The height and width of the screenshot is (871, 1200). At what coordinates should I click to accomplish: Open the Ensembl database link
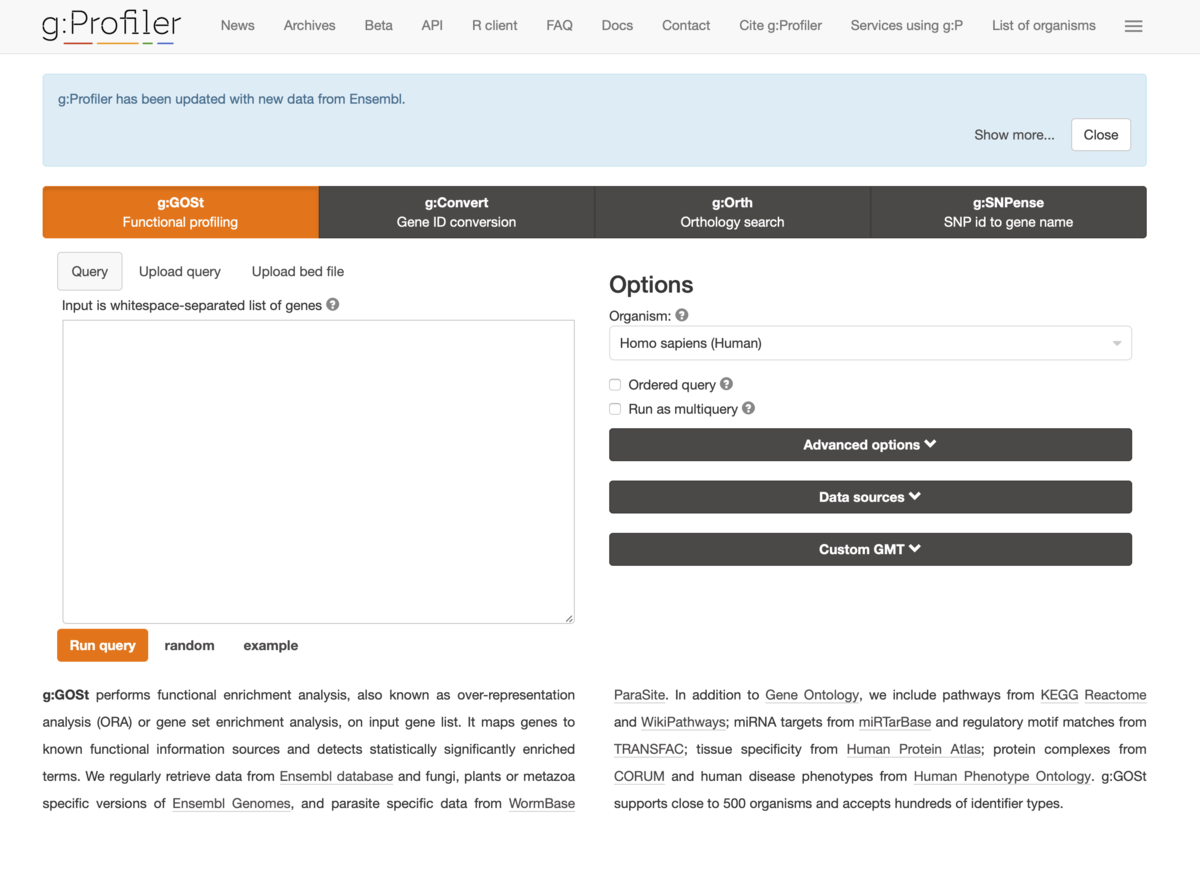click(336, 776)
